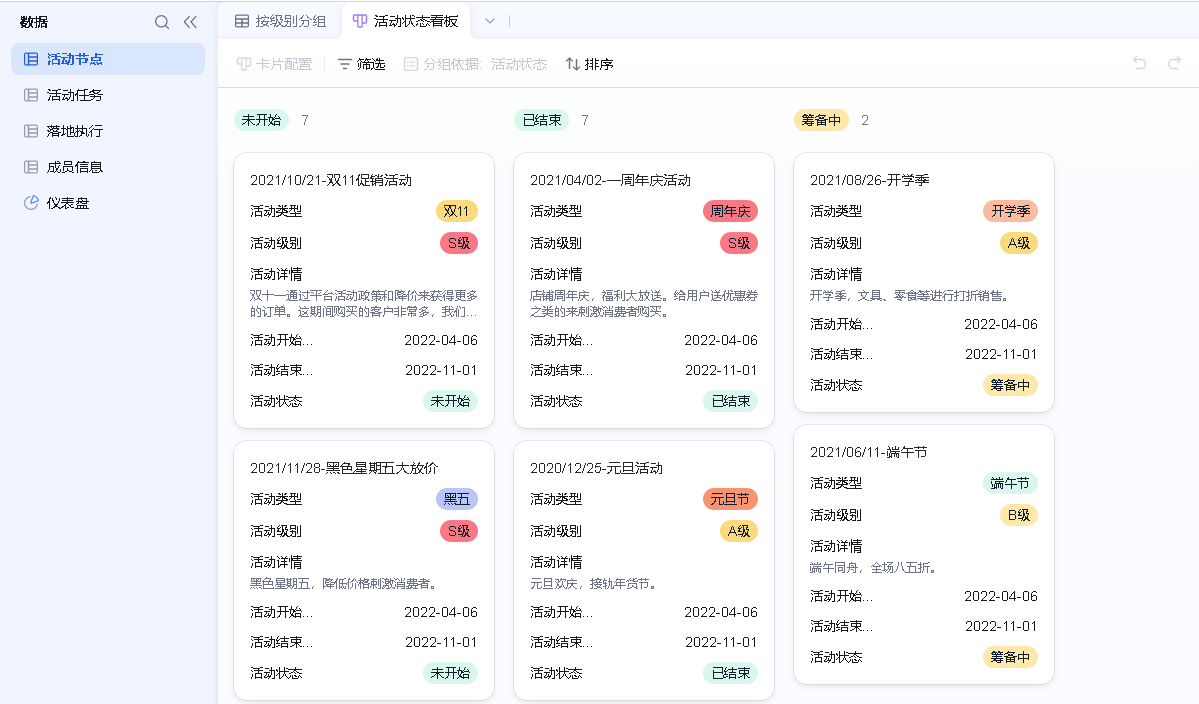Open 成员信息 table in sidebar

[74, 167]
